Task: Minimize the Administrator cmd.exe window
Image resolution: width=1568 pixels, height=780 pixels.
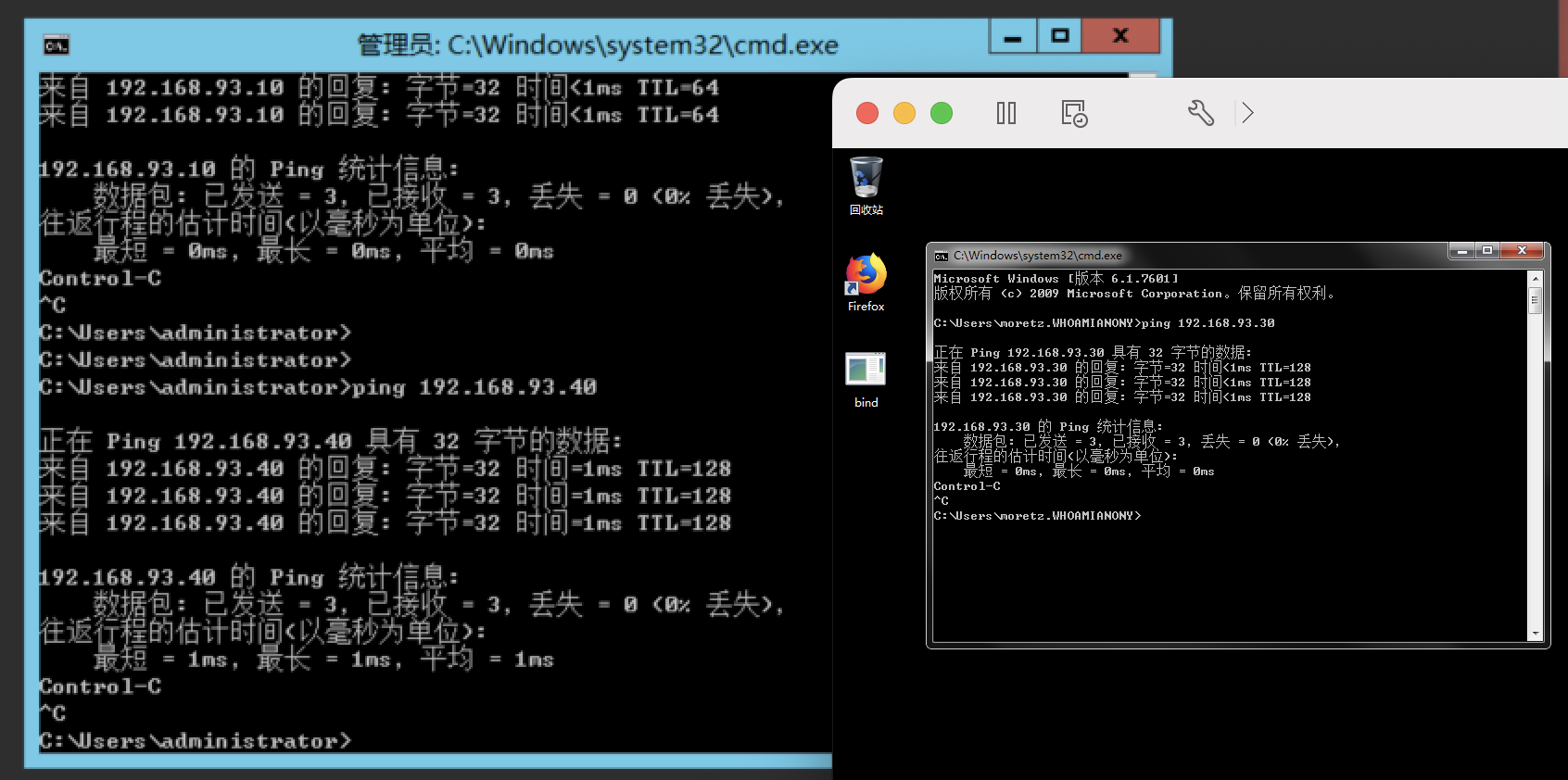Action: point(1013,37)
